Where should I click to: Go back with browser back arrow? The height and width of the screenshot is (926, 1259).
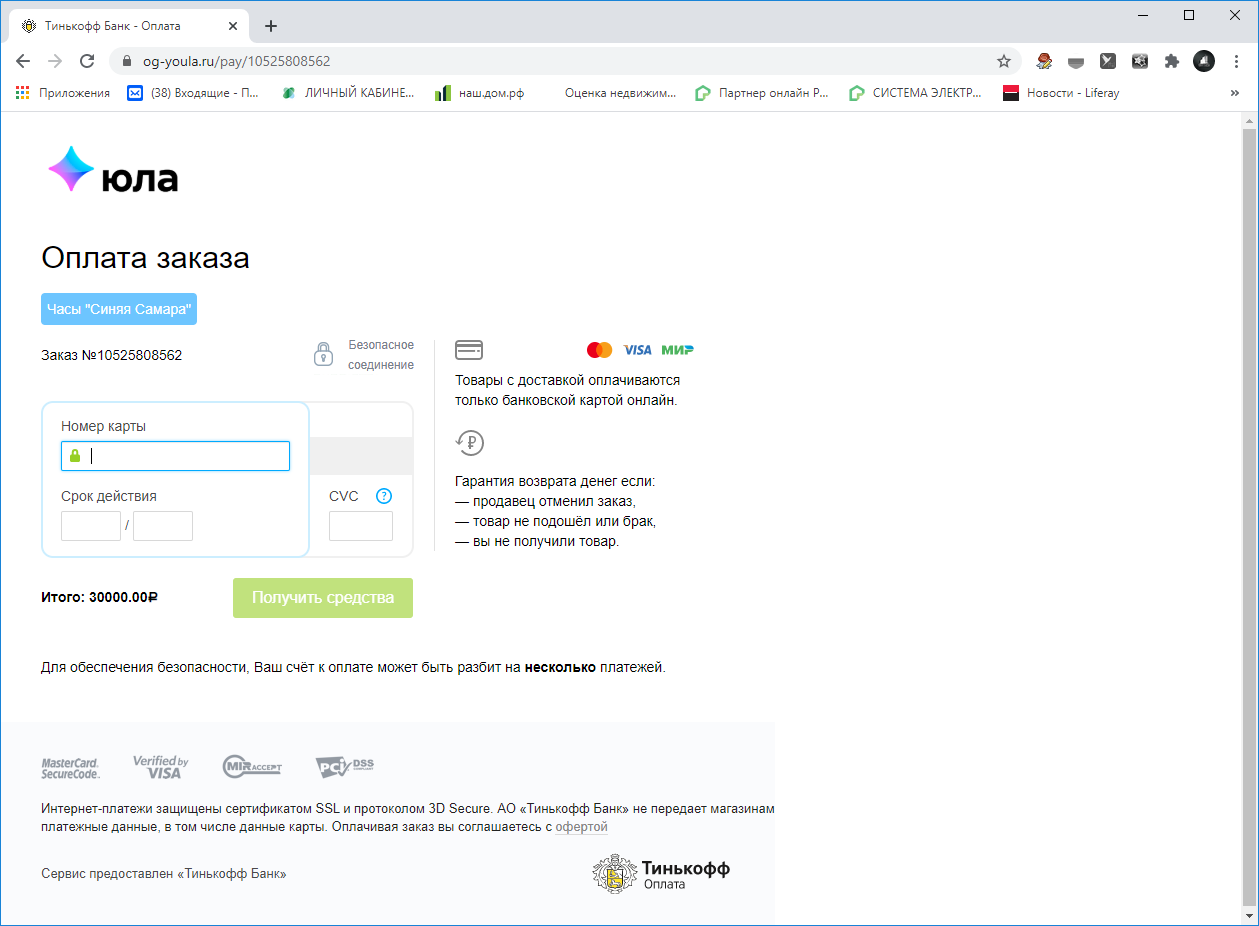pyautogui.click(x=23, y=61)
